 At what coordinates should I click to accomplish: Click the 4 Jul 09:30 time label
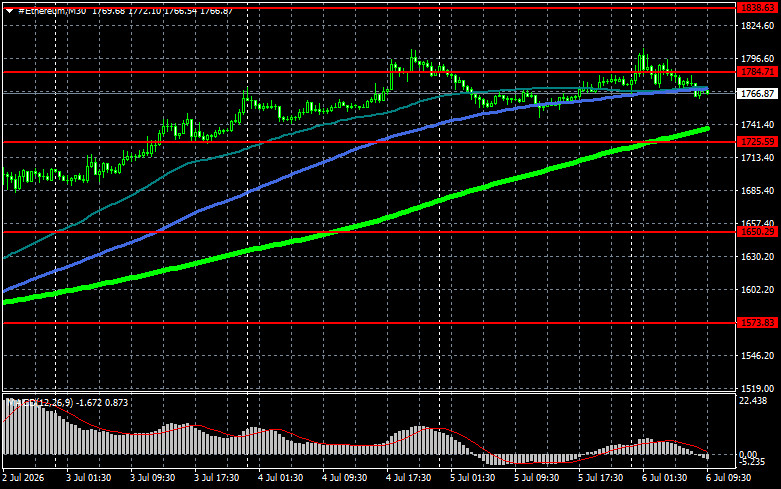coord(345,478)
